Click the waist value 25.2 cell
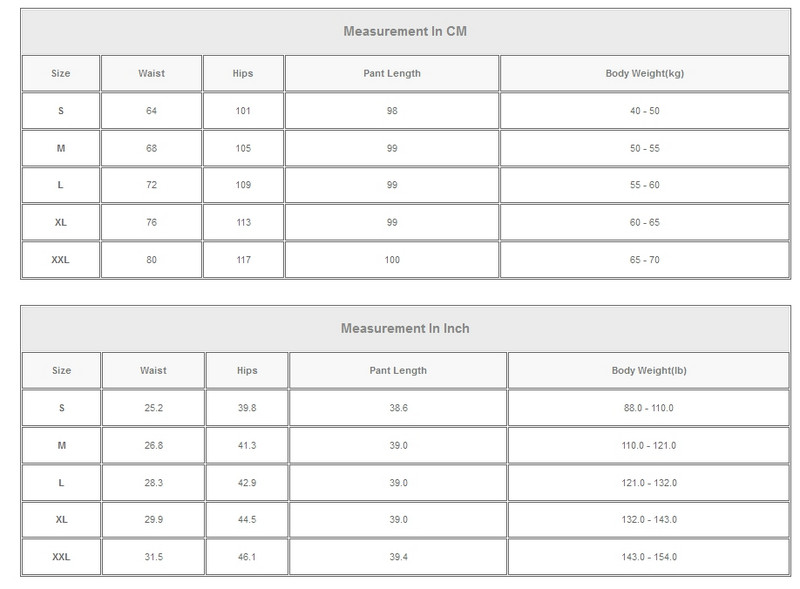The image size is (800, 589). pyautogui.click(x=153, y=408)
